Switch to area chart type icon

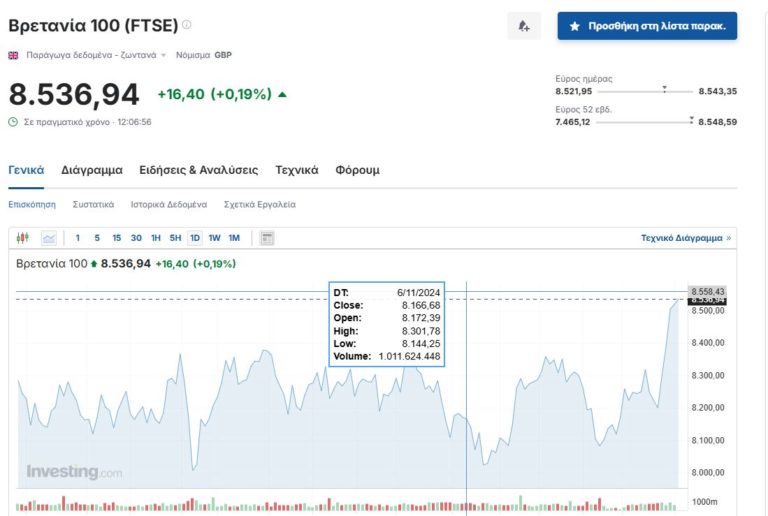click(x=48, y=238)
